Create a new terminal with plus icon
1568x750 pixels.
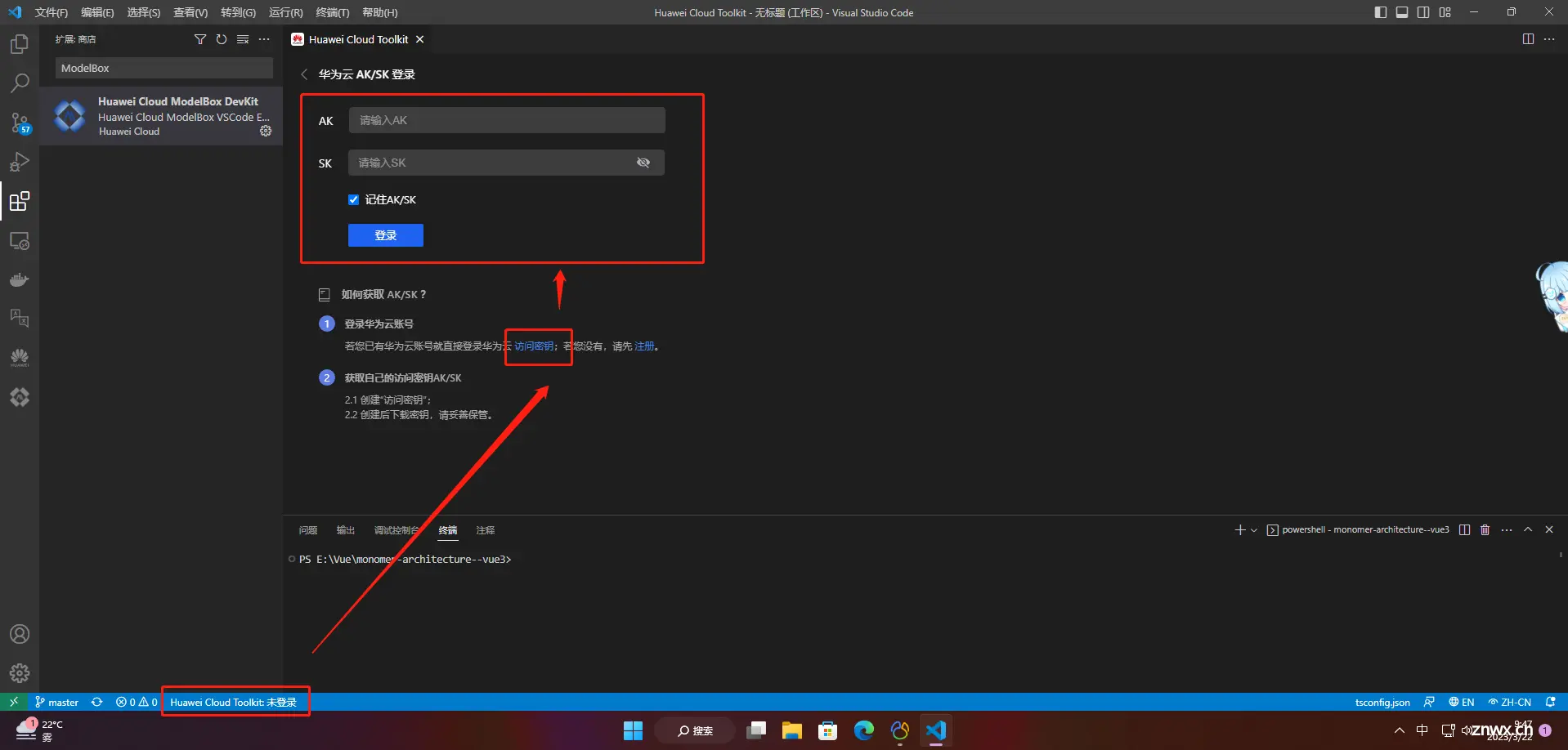(1240, 530)
